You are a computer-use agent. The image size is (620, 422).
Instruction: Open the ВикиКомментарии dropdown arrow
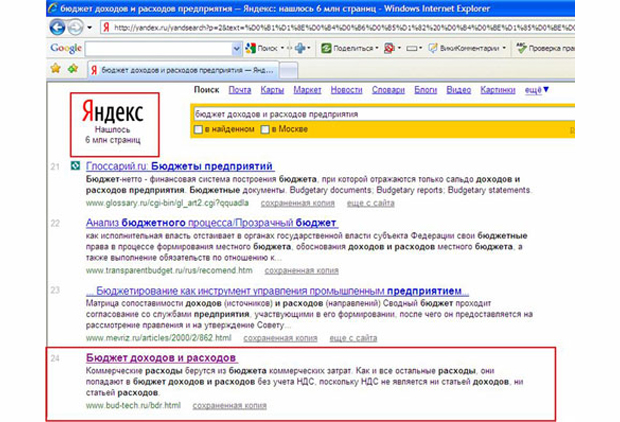pyautogui.click(x=504, y=48)
